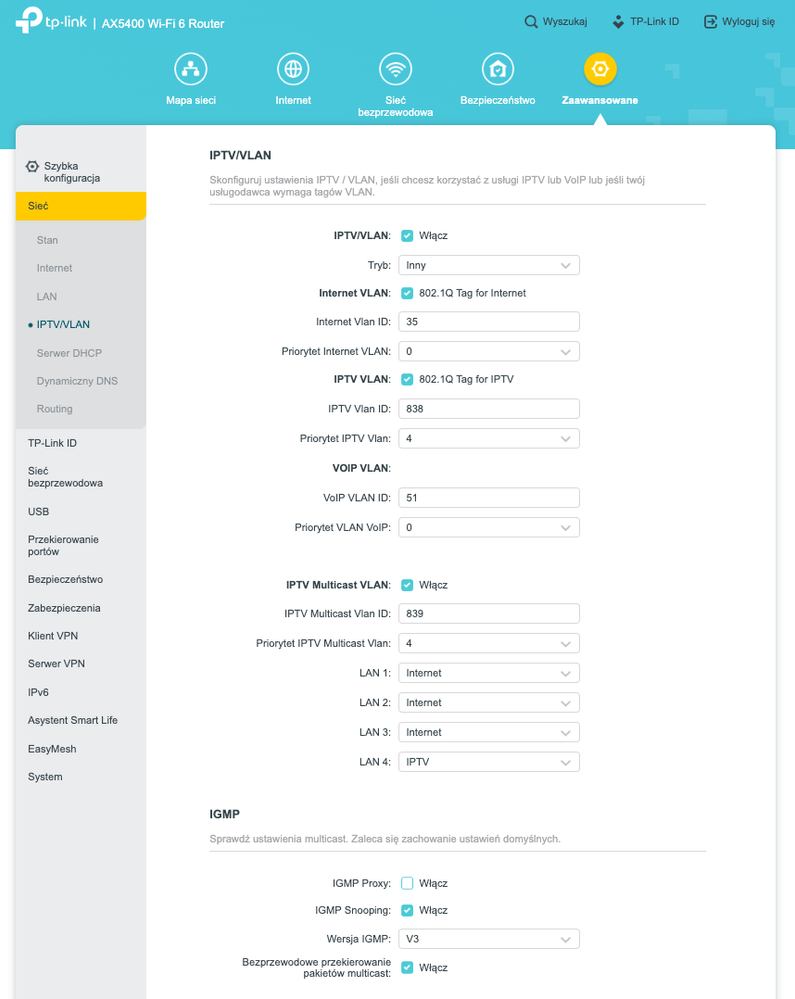Click the Mapa sieci network map icon
This screenshot has width=795, height=999.
pyautogui.click(x=190, y=70)
